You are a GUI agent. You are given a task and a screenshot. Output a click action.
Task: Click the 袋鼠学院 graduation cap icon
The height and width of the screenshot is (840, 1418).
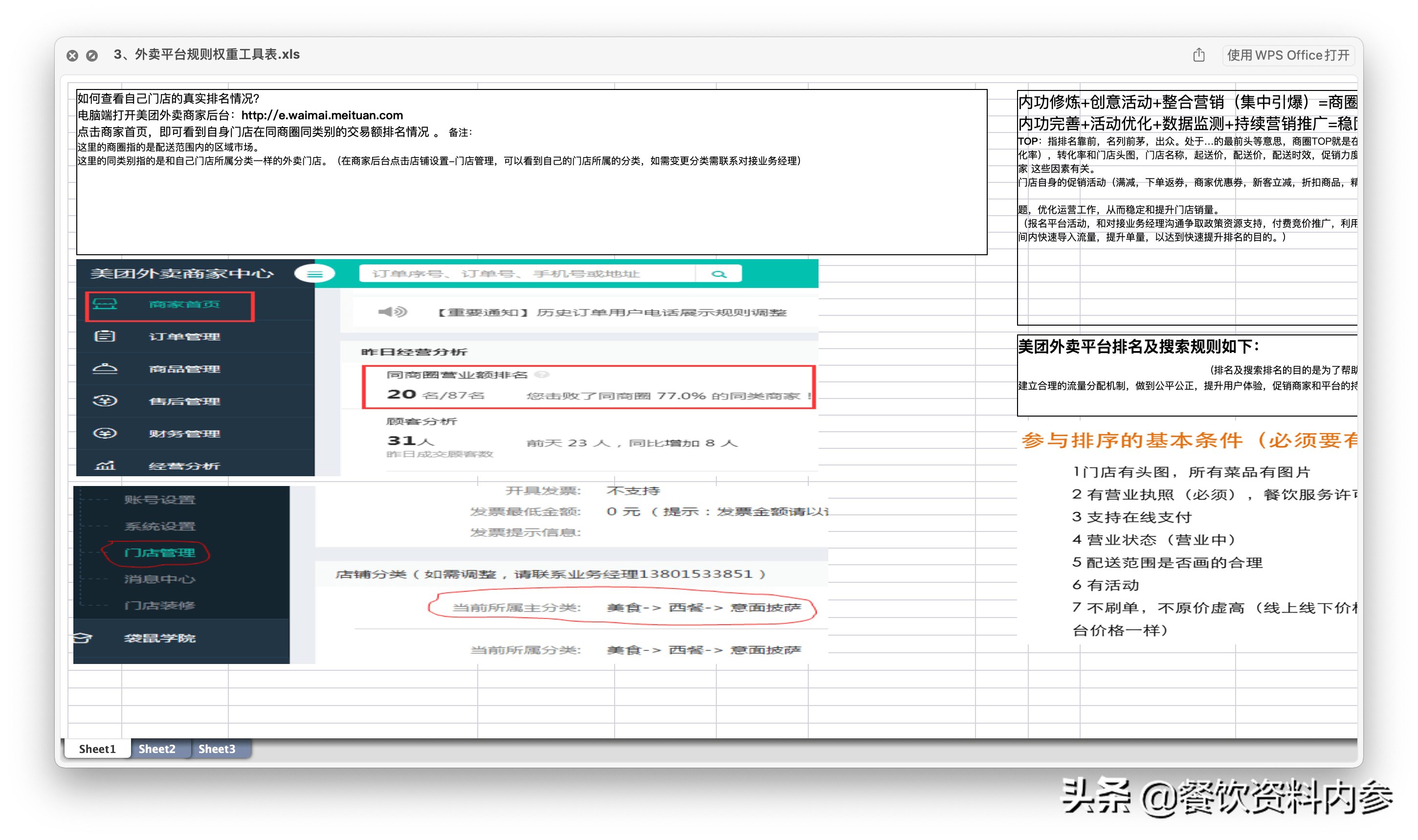(x=83, y=638)
